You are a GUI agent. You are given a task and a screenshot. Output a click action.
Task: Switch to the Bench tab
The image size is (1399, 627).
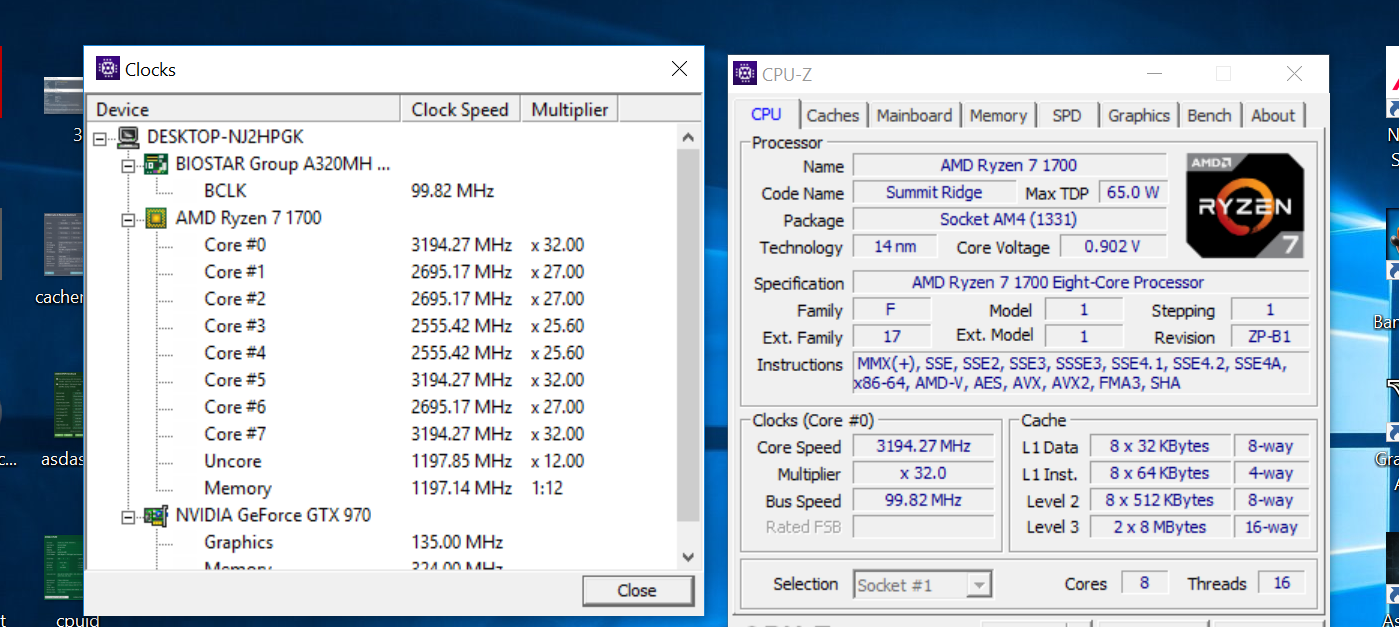click(x=1209, y=116)
